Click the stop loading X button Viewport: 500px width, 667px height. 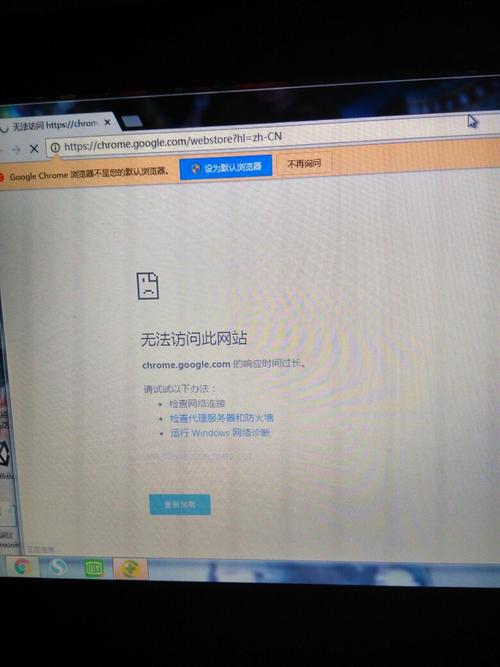coord(34,148)
